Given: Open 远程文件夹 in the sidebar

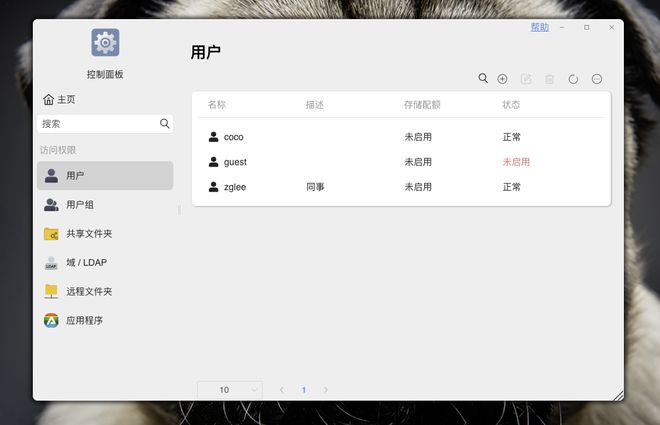Looking at the screenshot, I should point(105,291).
